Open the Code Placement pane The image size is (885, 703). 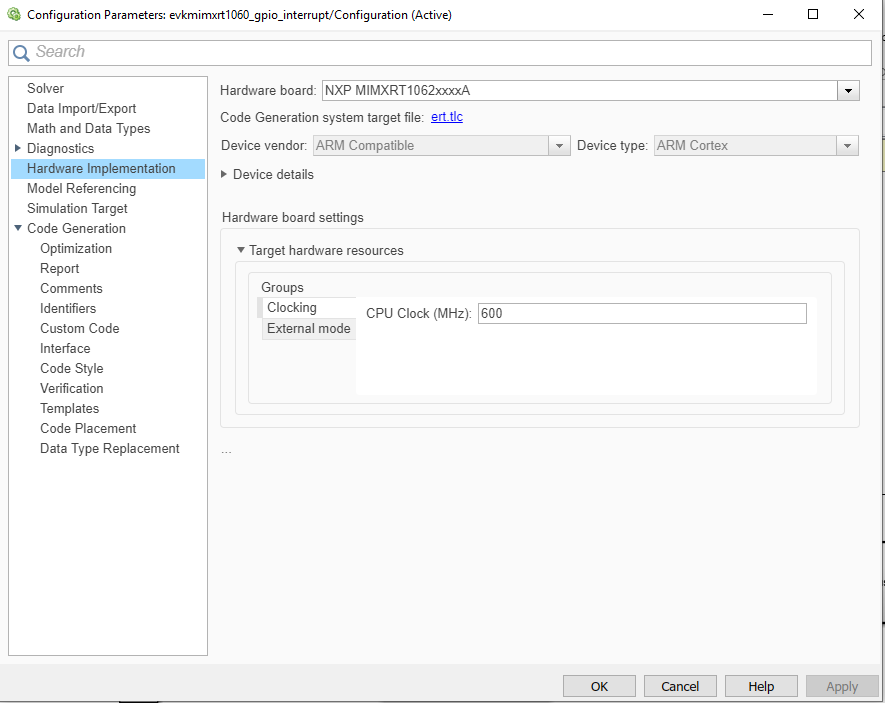88,429
